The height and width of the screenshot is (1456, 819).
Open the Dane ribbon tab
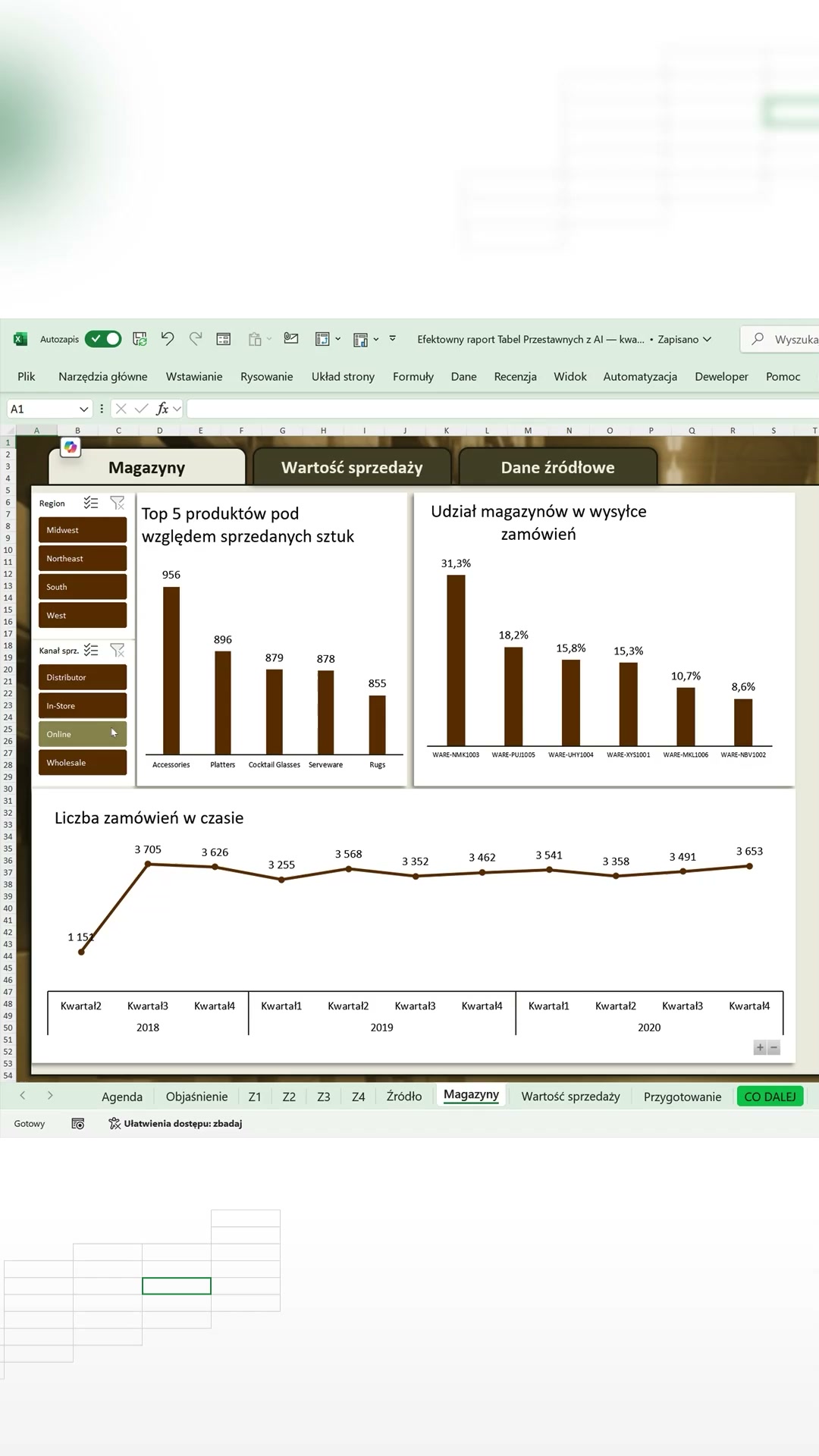point(464,376)
